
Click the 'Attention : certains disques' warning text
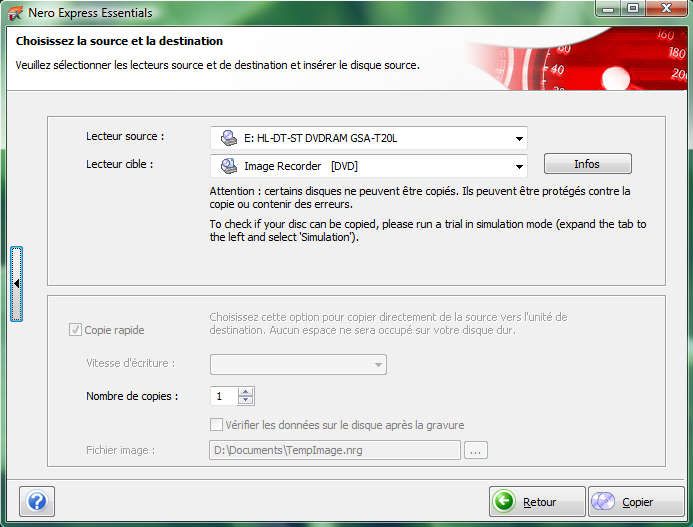click(420, 198)
